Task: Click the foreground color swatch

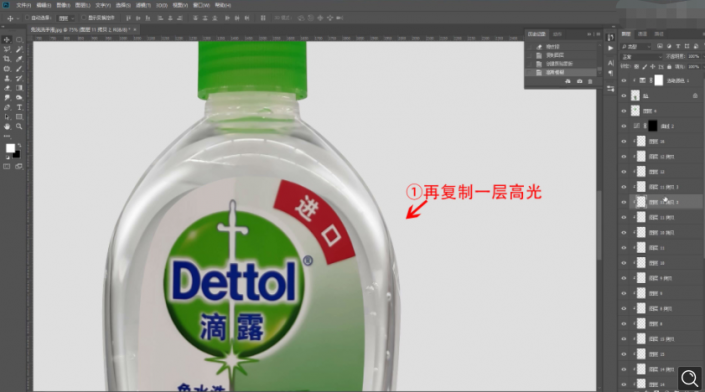Action: (x=10, y=148)
